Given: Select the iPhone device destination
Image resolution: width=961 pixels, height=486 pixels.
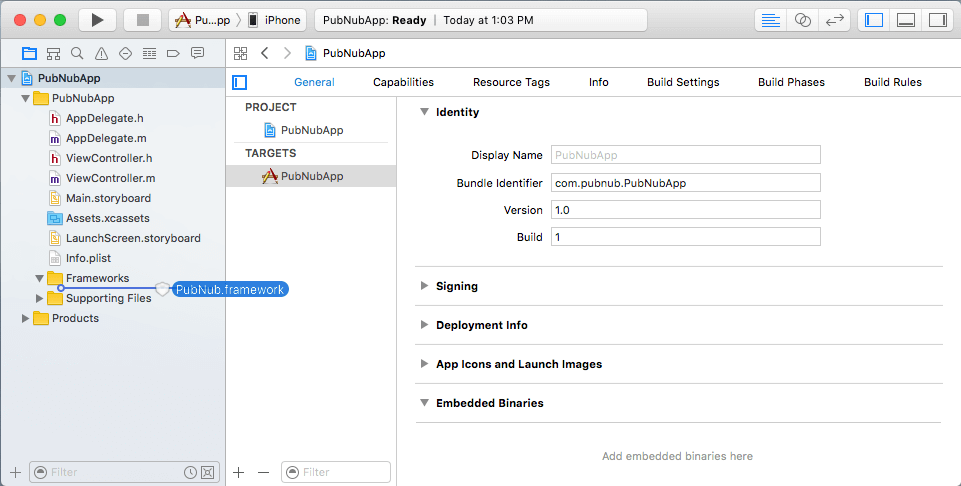Looking at the screenshot, I should click(274, 20).
